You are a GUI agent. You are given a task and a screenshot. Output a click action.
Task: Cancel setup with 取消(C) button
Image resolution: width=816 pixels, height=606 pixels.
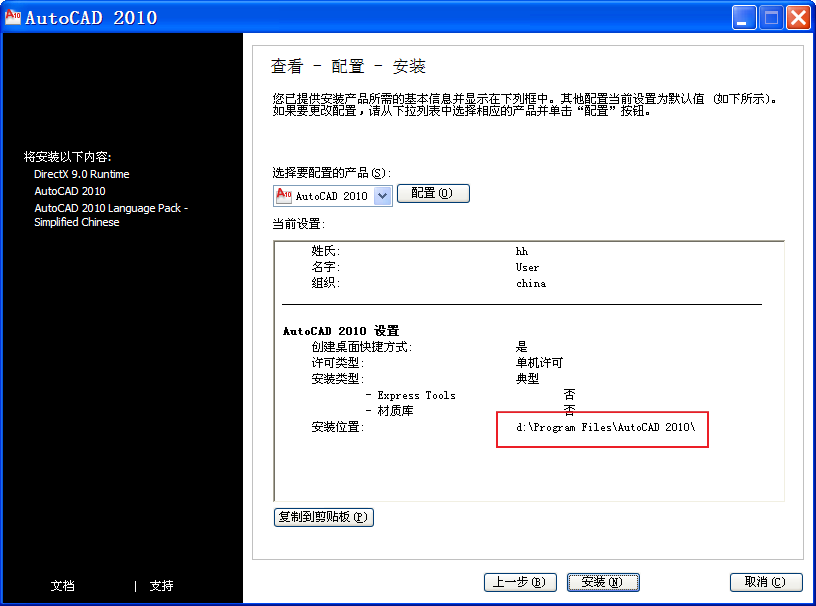click(x=766, y=582)
